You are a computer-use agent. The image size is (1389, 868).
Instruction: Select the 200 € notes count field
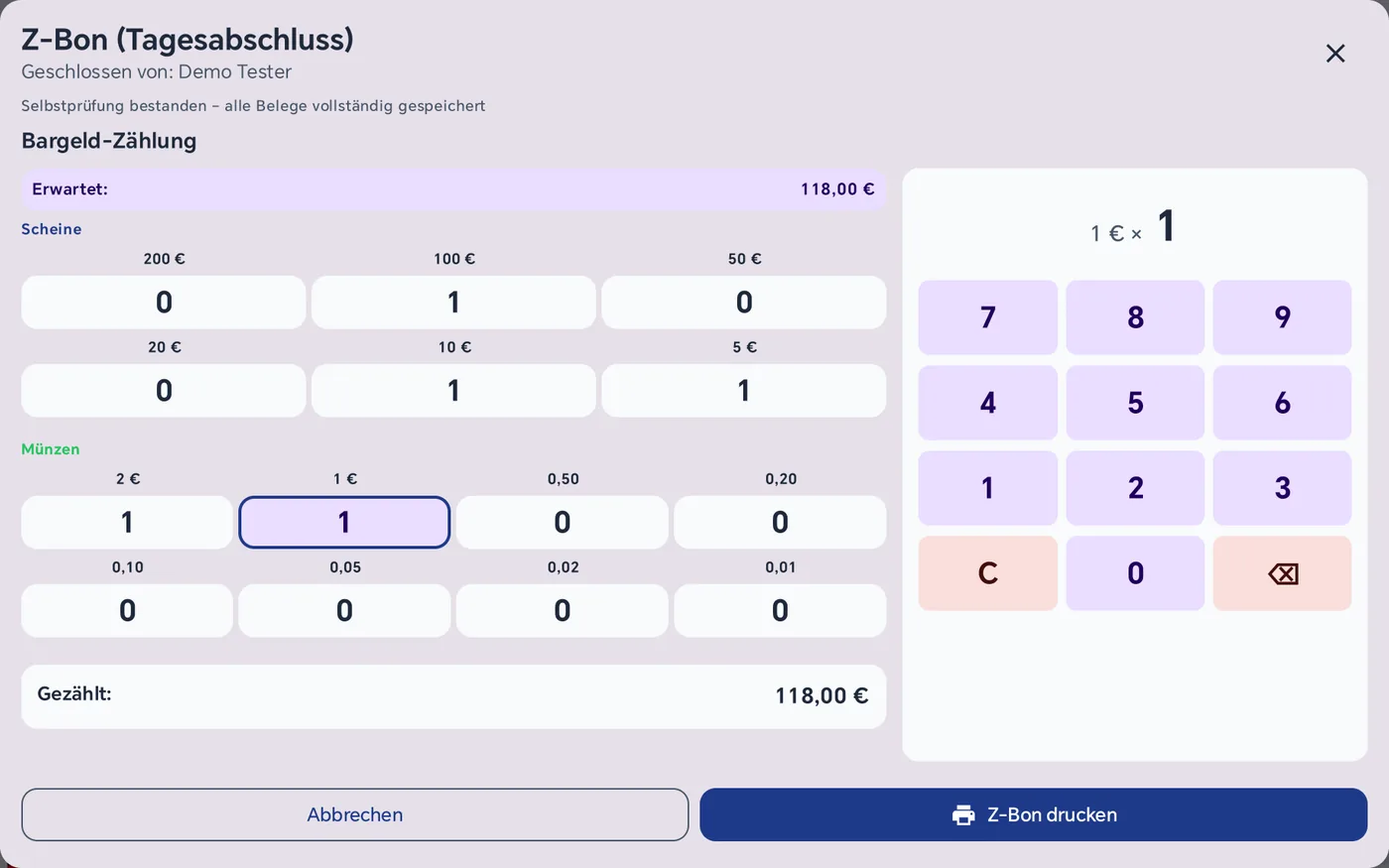click(164, 303)
